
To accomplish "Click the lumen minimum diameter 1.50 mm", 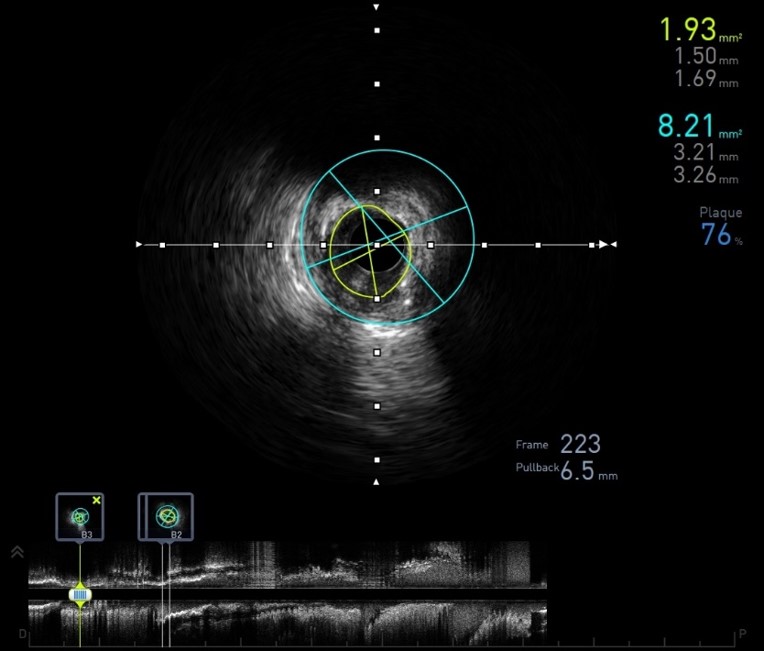I will click(687, 59).
